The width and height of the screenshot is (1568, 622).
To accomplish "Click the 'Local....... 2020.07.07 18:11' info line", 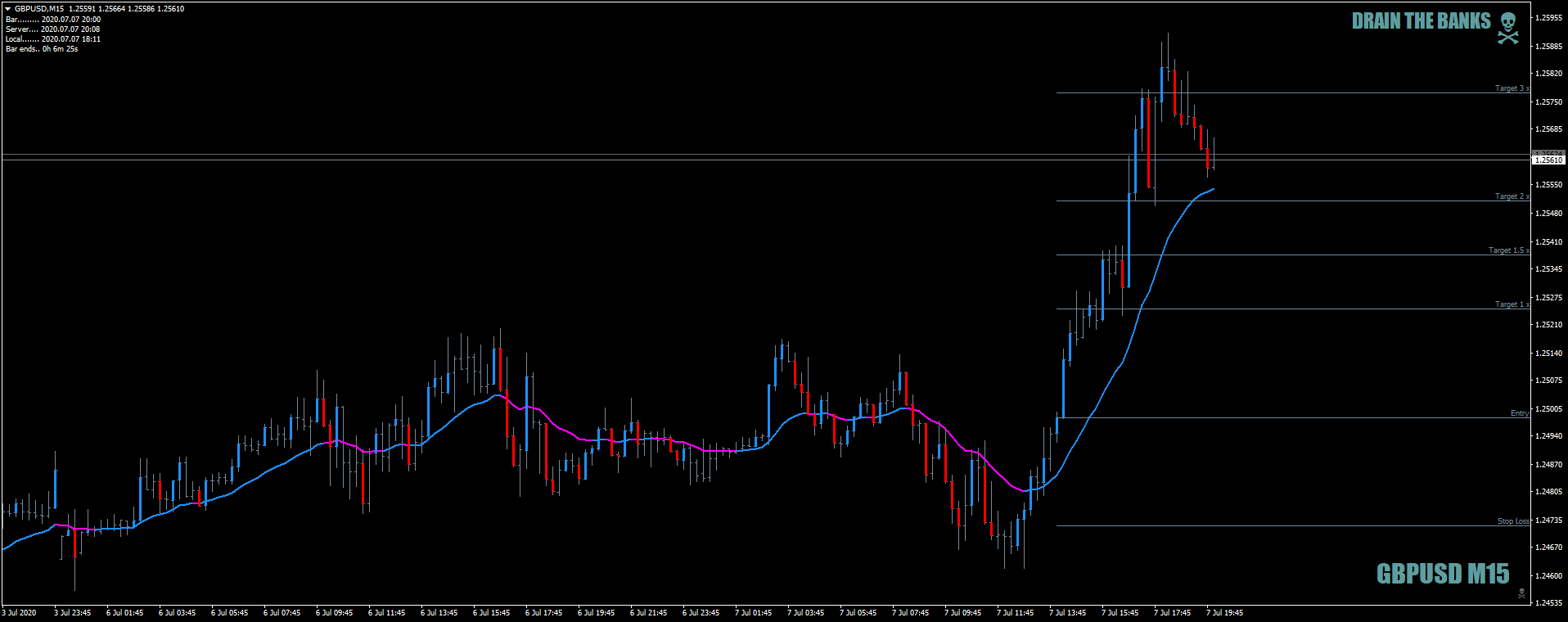I will click(53, 39).
